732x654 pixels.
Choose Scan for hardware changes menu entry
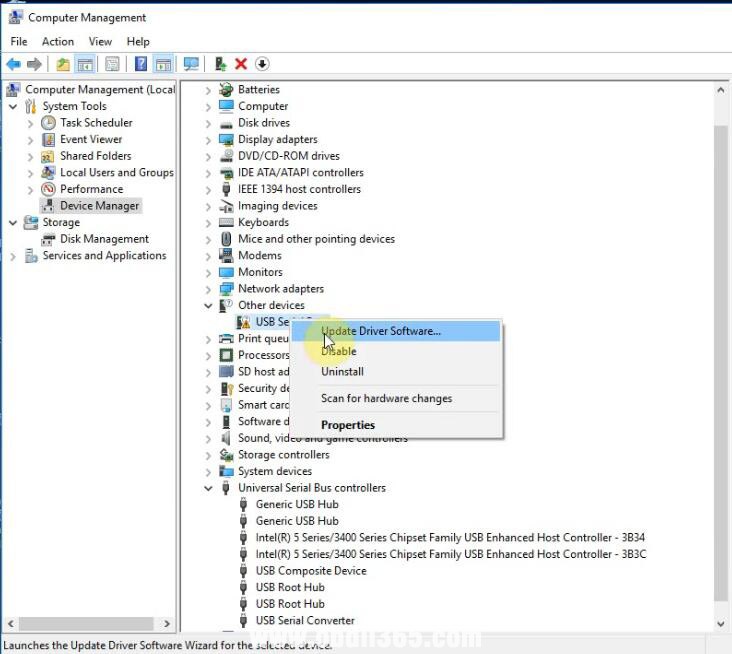396,399
